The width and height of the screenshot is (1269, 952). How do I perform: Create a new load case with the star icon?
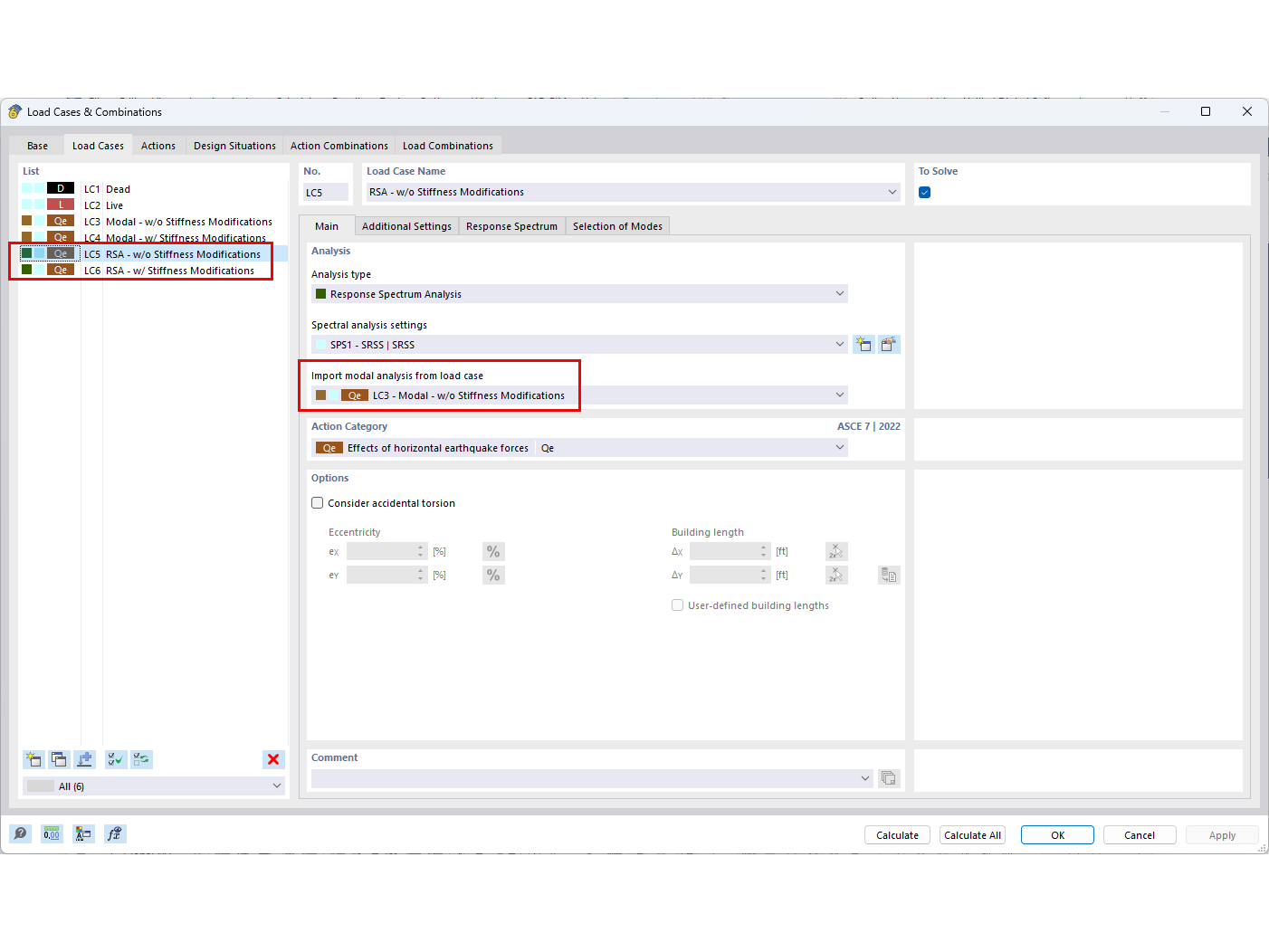[33, 759]
